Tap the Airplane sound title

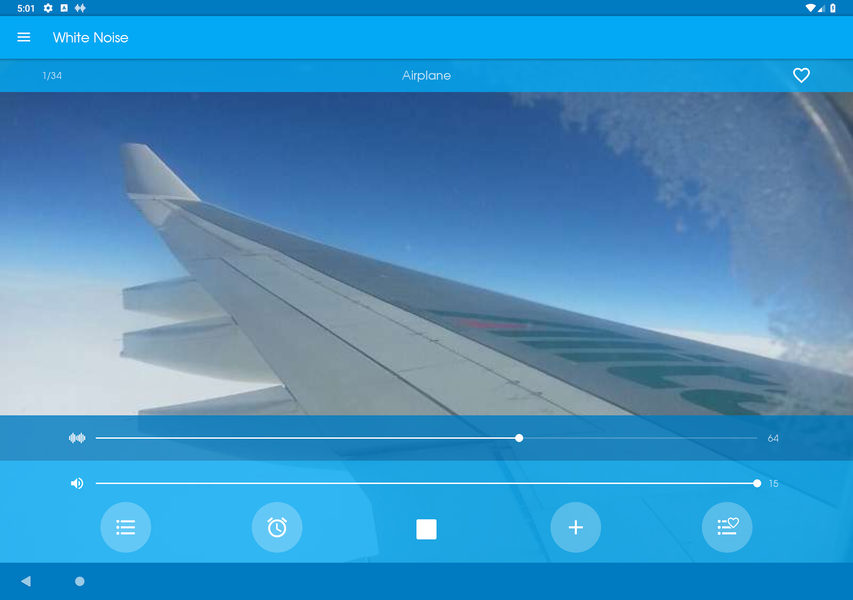click(x=426, y=75)
